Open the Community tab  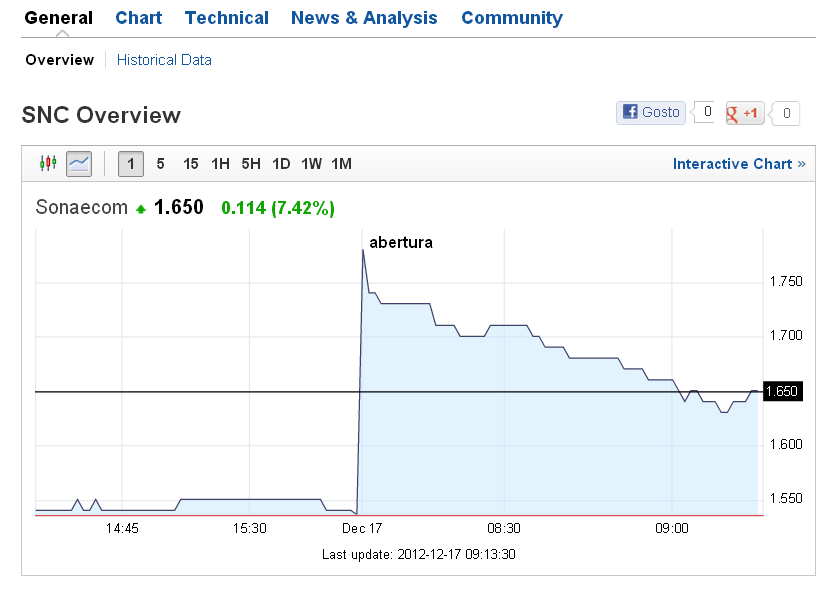click(512, 18)
